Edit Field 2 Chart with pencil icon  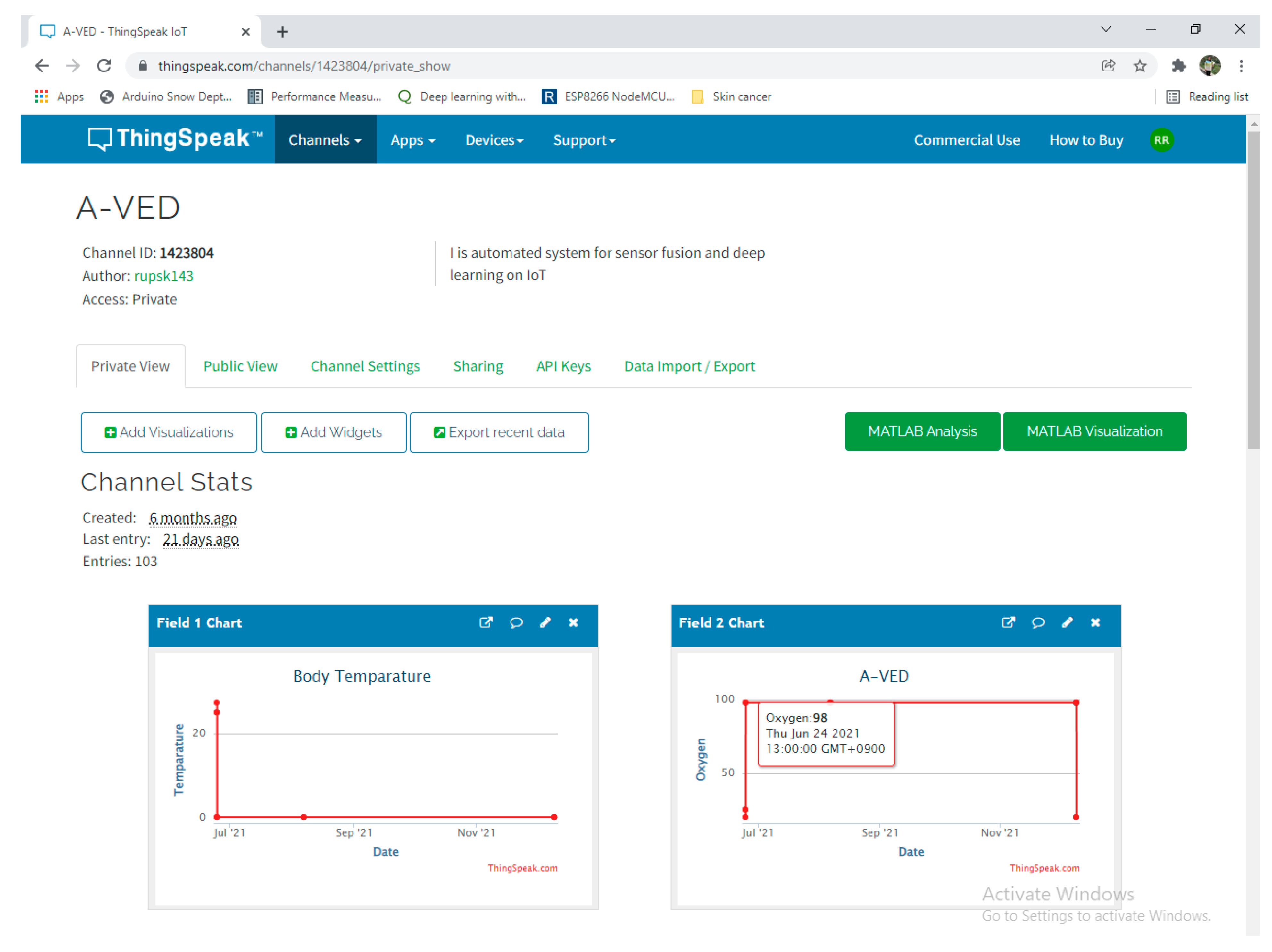(x=1067, y=622)
